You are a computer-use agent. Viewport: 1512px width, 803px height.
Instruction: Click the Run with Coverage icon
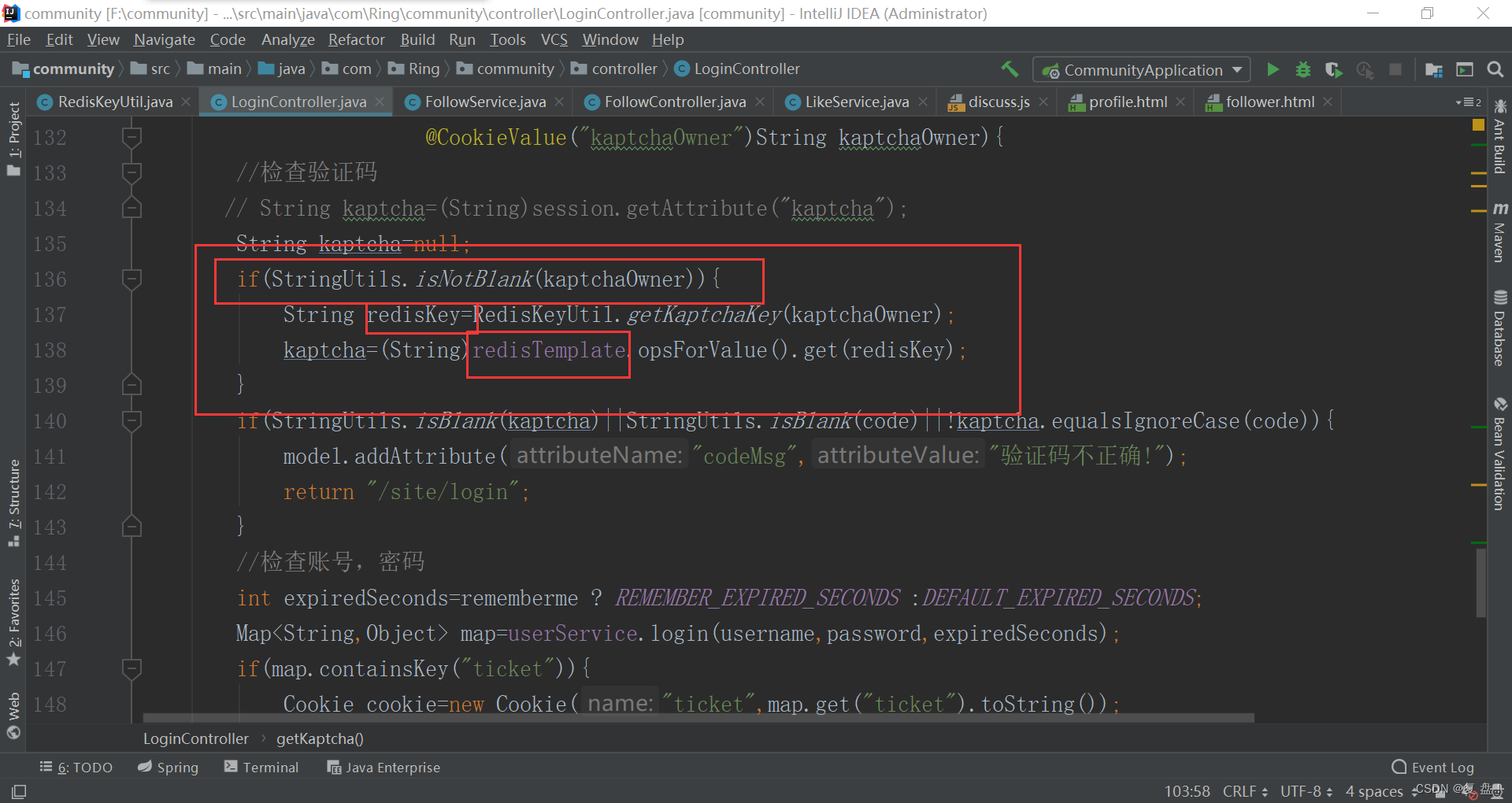click(x=1333, y=69)
